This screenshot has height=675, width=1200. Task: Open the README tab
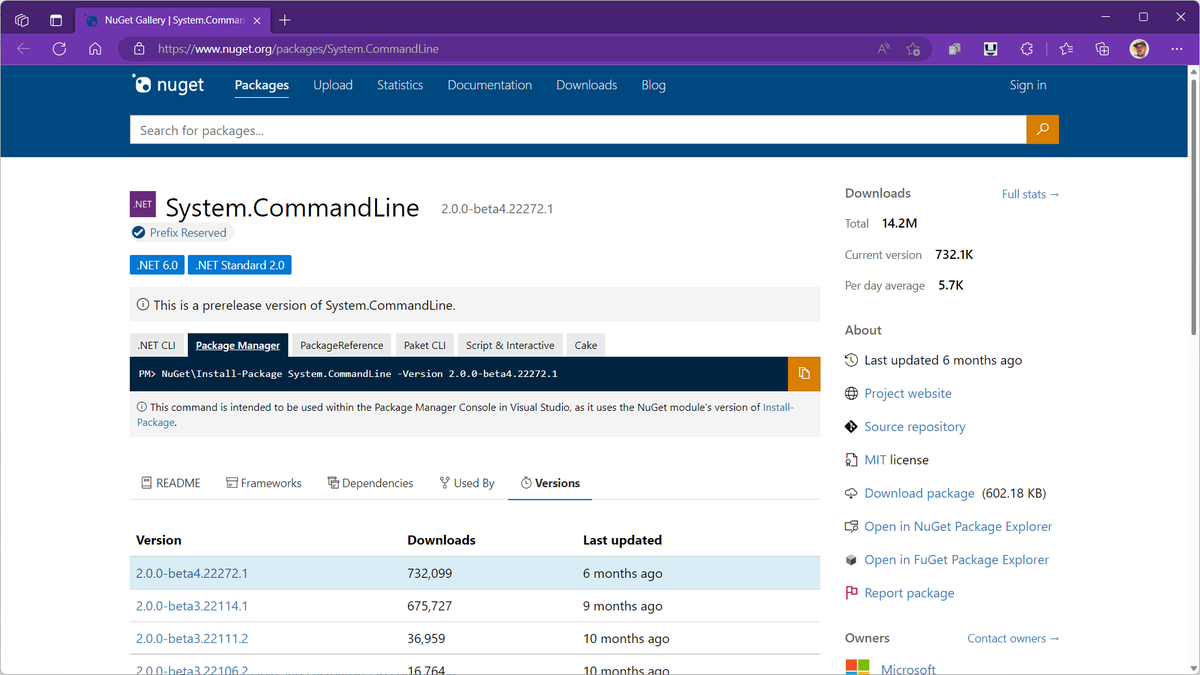(171, 483)
